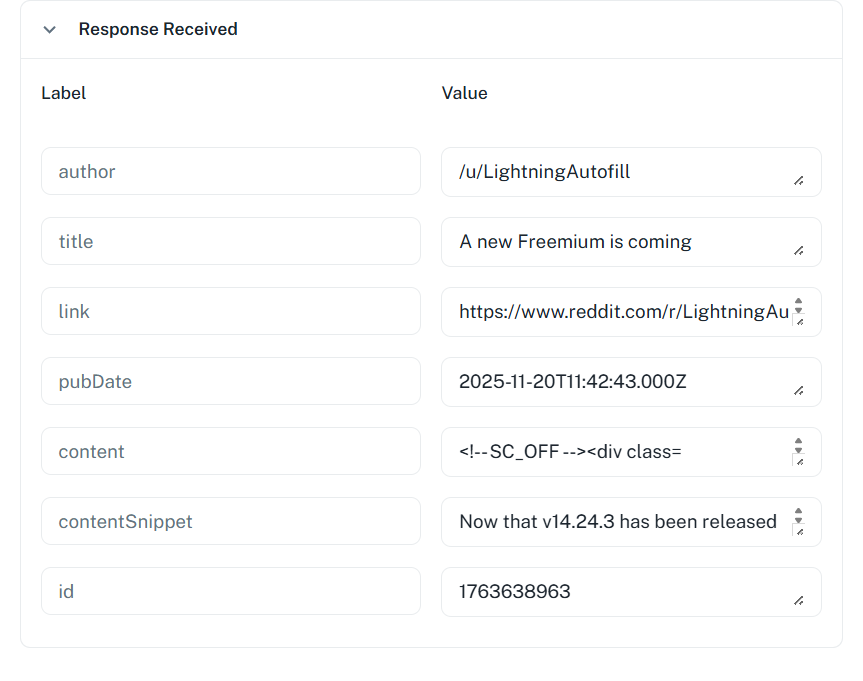The width and height of the screenshot is (863, 681).
Task: Select the title label field
Action: click(230, 242)
